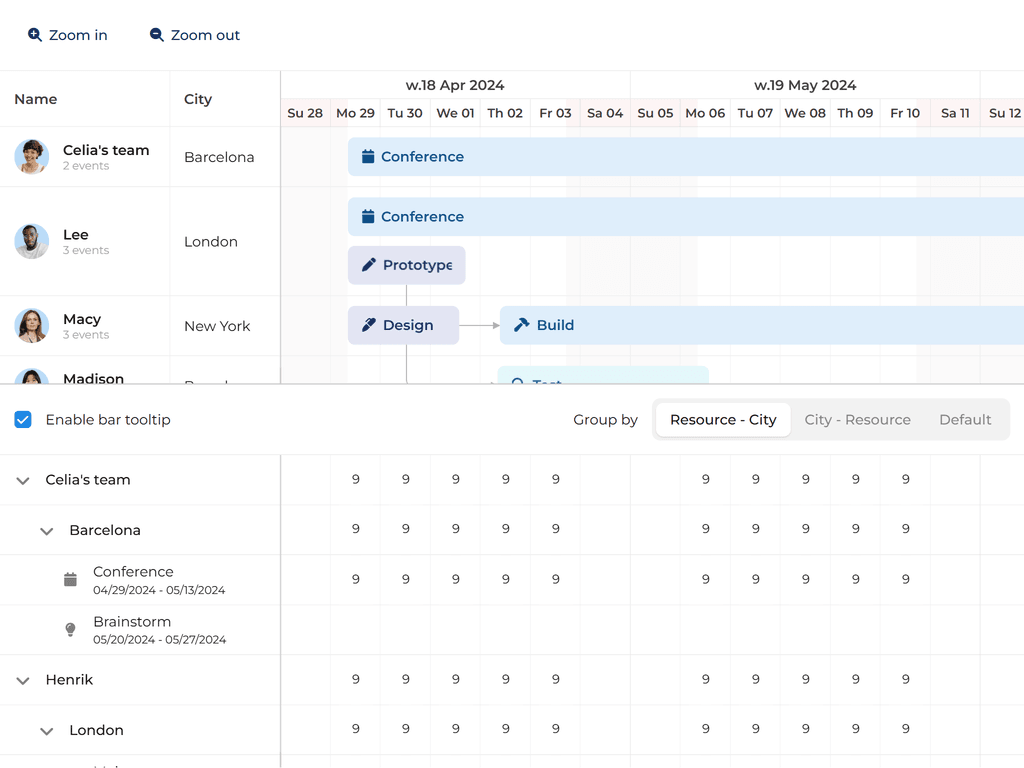The height and width of the screenshot is (768, 1024).
Task: Click calendar icon beside Conference in list
Action: click(x=70, y=580)
